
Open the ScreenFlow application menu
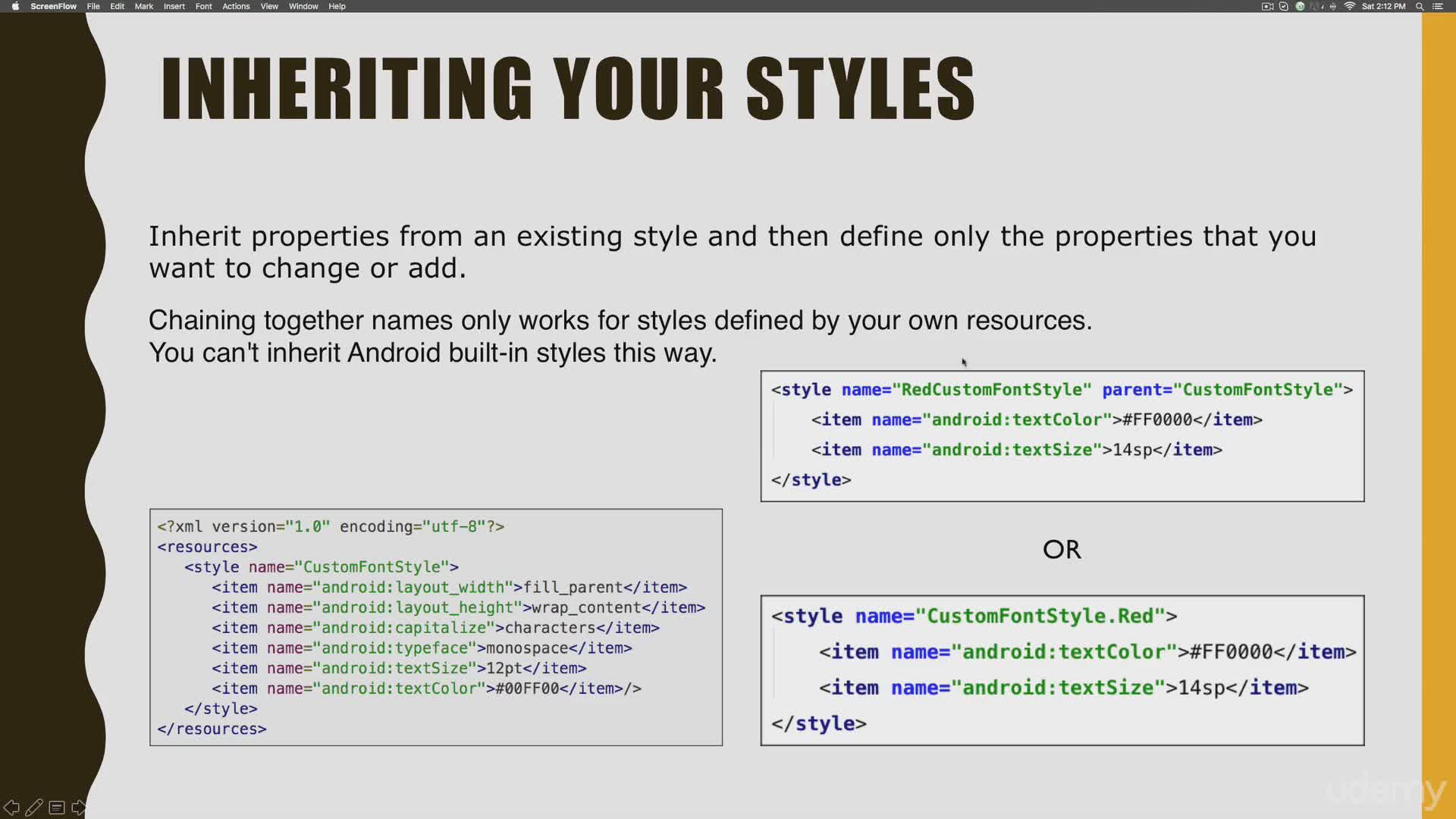point(53,6)
